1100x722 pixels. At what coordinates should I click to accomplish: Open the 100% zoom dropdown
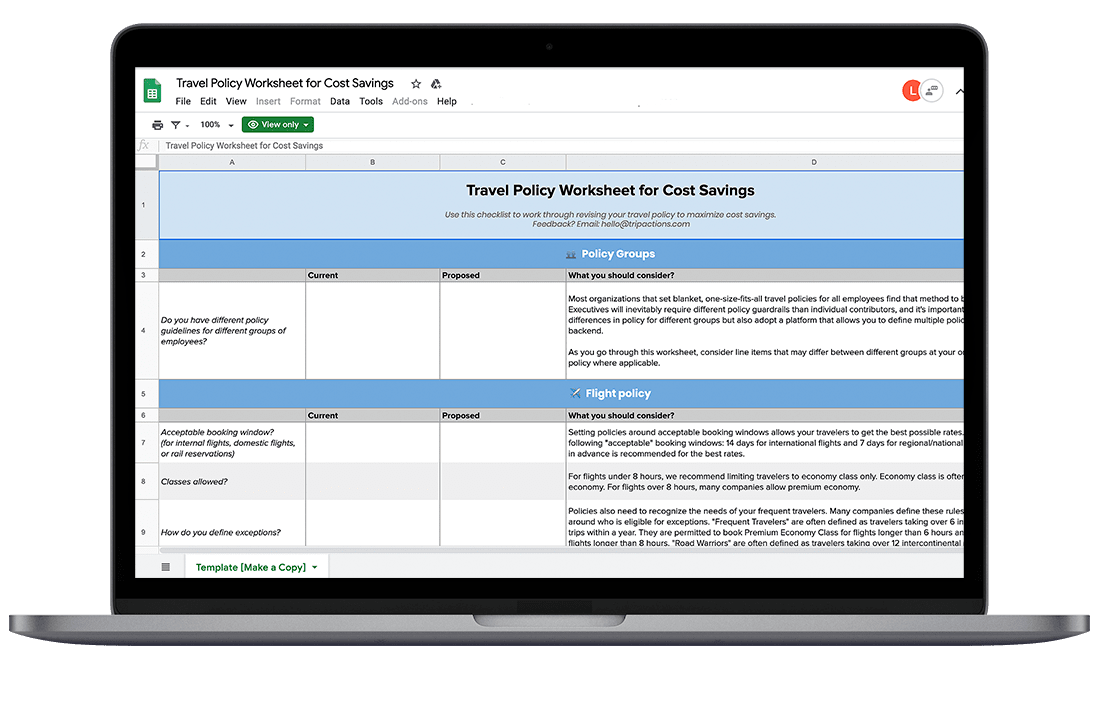216,125
